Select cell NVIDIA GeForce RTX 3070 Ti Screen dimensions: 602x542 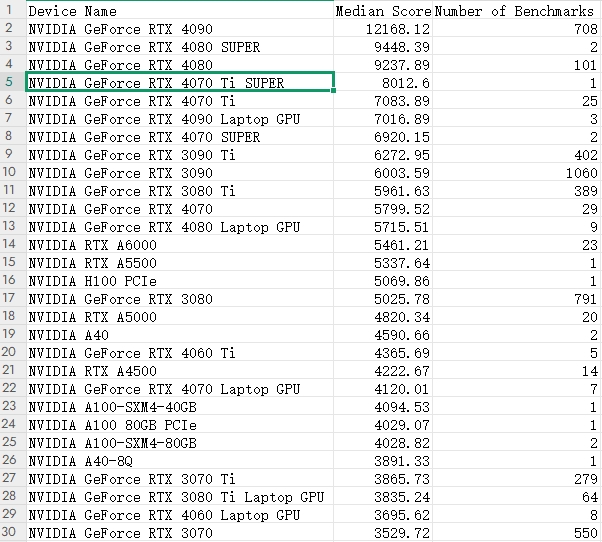[180, 478]
